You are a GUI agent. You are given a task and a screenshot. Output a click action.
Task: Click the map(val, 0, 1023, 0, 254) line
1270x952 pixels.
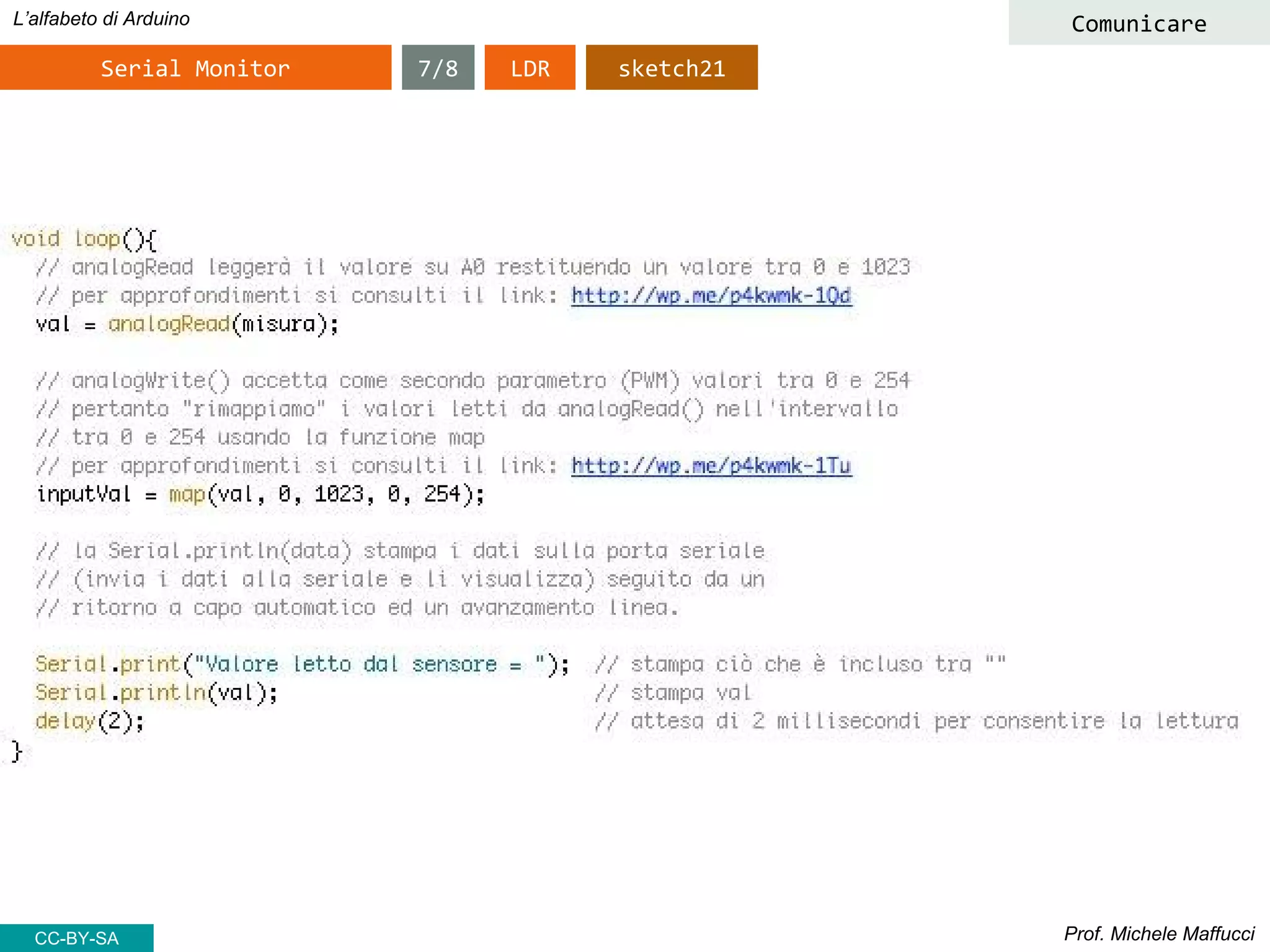tap(260, 495)
